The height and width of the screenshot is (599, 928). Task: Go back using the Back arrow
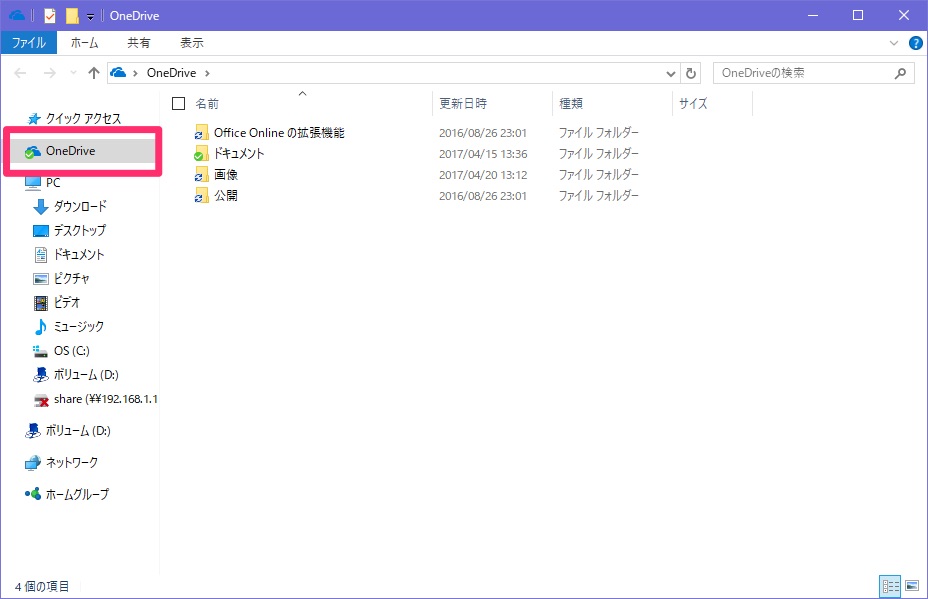20,73
